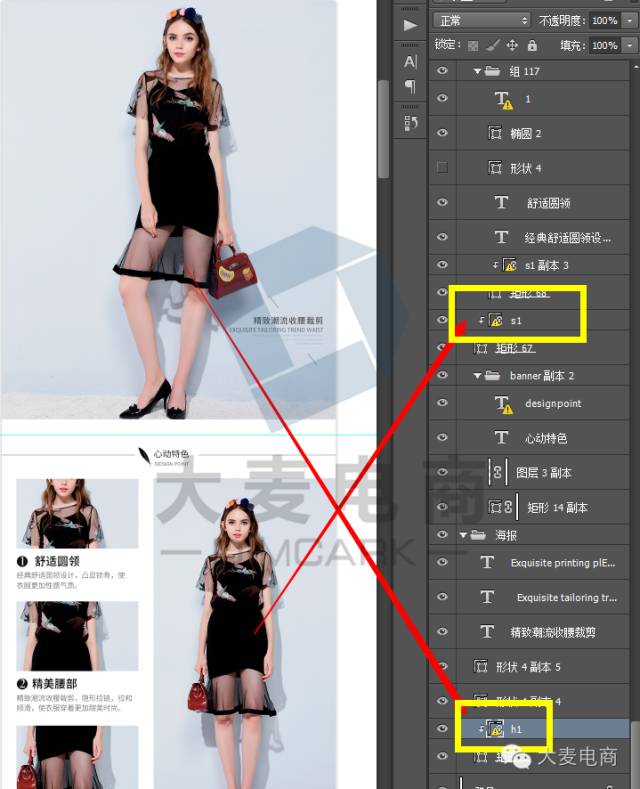Hide the s1 副本 3 layer
The image size is (640, 789).
pyautogui.click(x=442, y=265)
